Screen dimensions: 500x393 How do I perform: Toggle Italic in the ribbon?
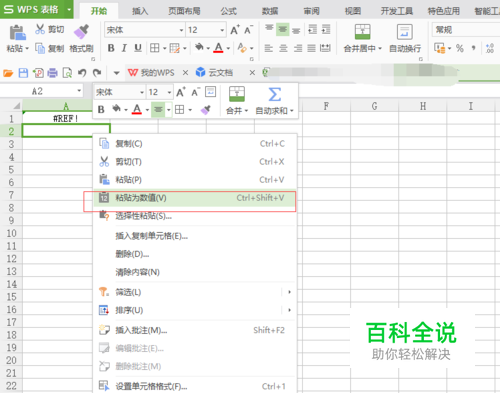(124, 48)
